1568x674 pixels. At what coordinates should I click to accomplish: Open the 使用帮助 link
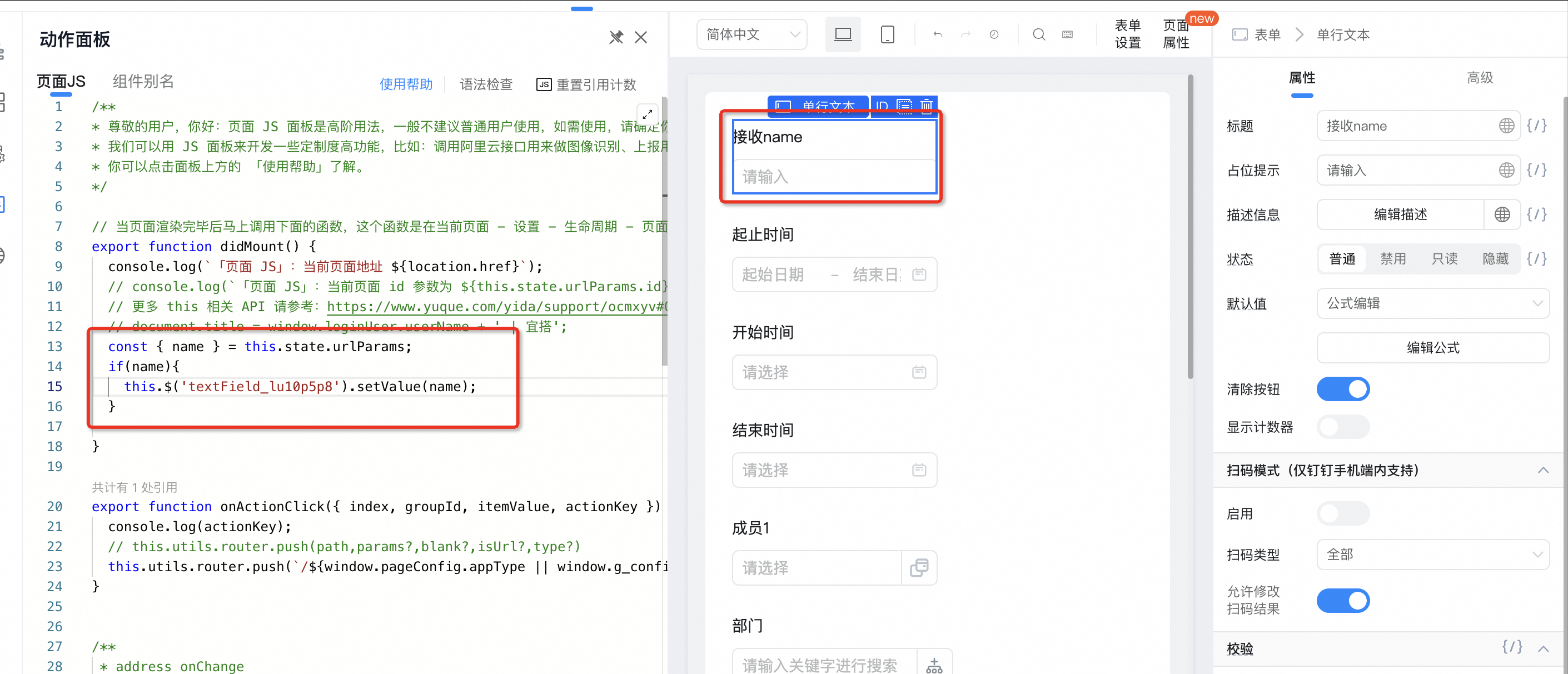[x=406, y=84]
